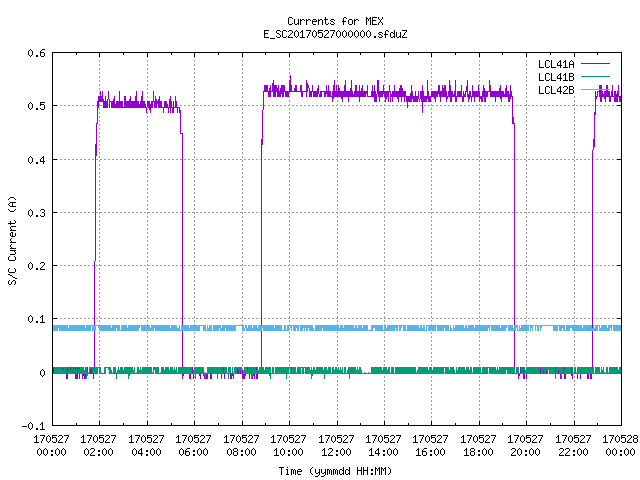Click the x-axis tick '170527 20:00'
Viewport: 640px width, 480px height.
(526, 446)
